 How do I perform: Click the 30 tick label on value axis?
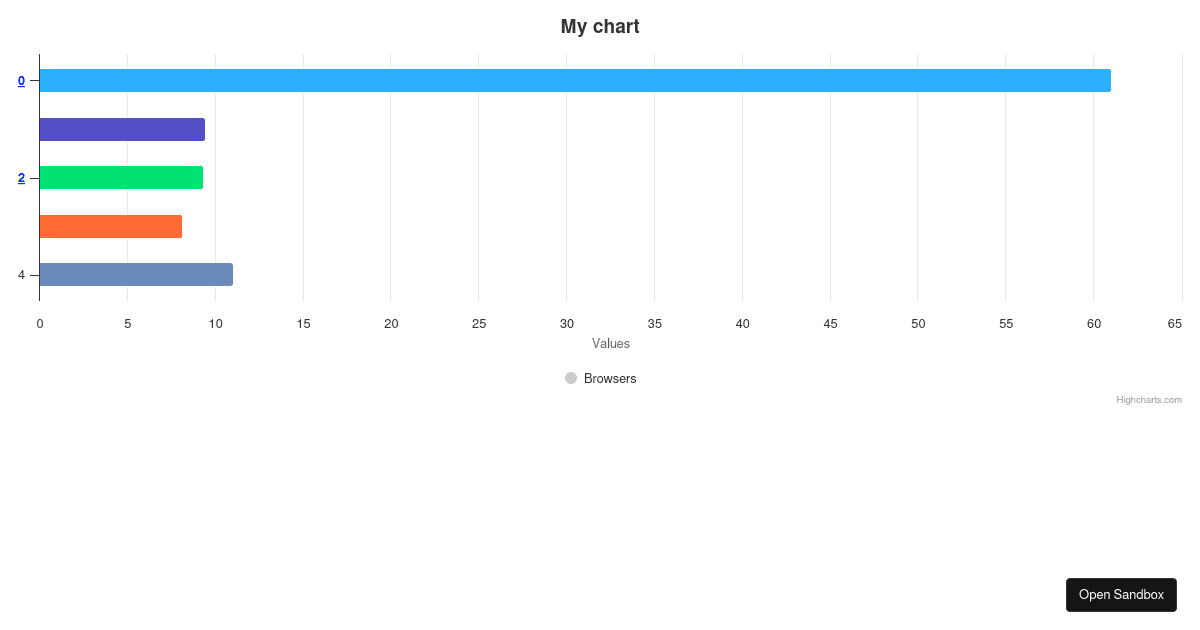tap(566, 323)
